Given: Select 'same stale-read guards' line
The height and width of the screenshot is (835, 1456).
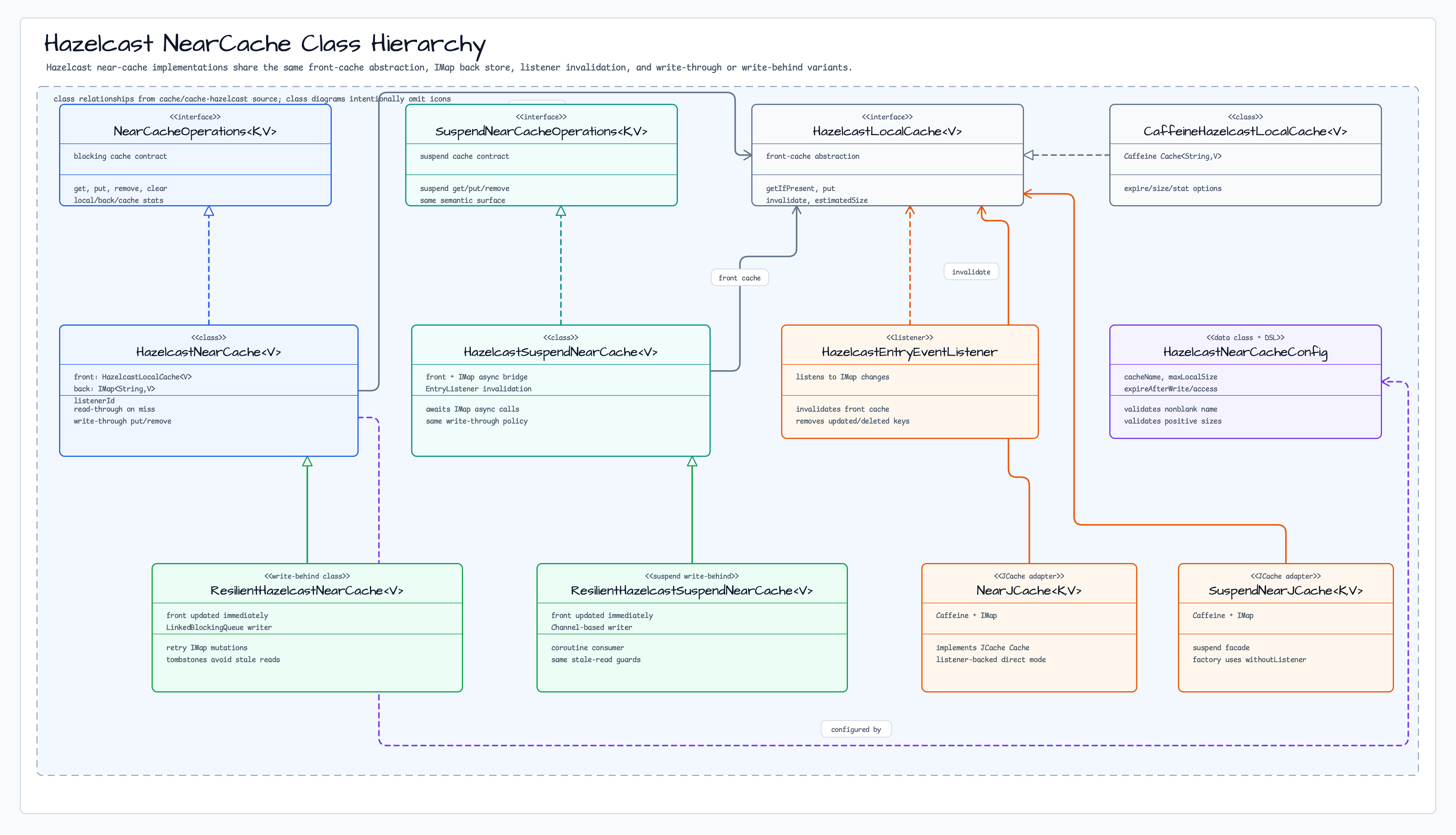Looking at the screenshot, I should click(x=596, y=660).
